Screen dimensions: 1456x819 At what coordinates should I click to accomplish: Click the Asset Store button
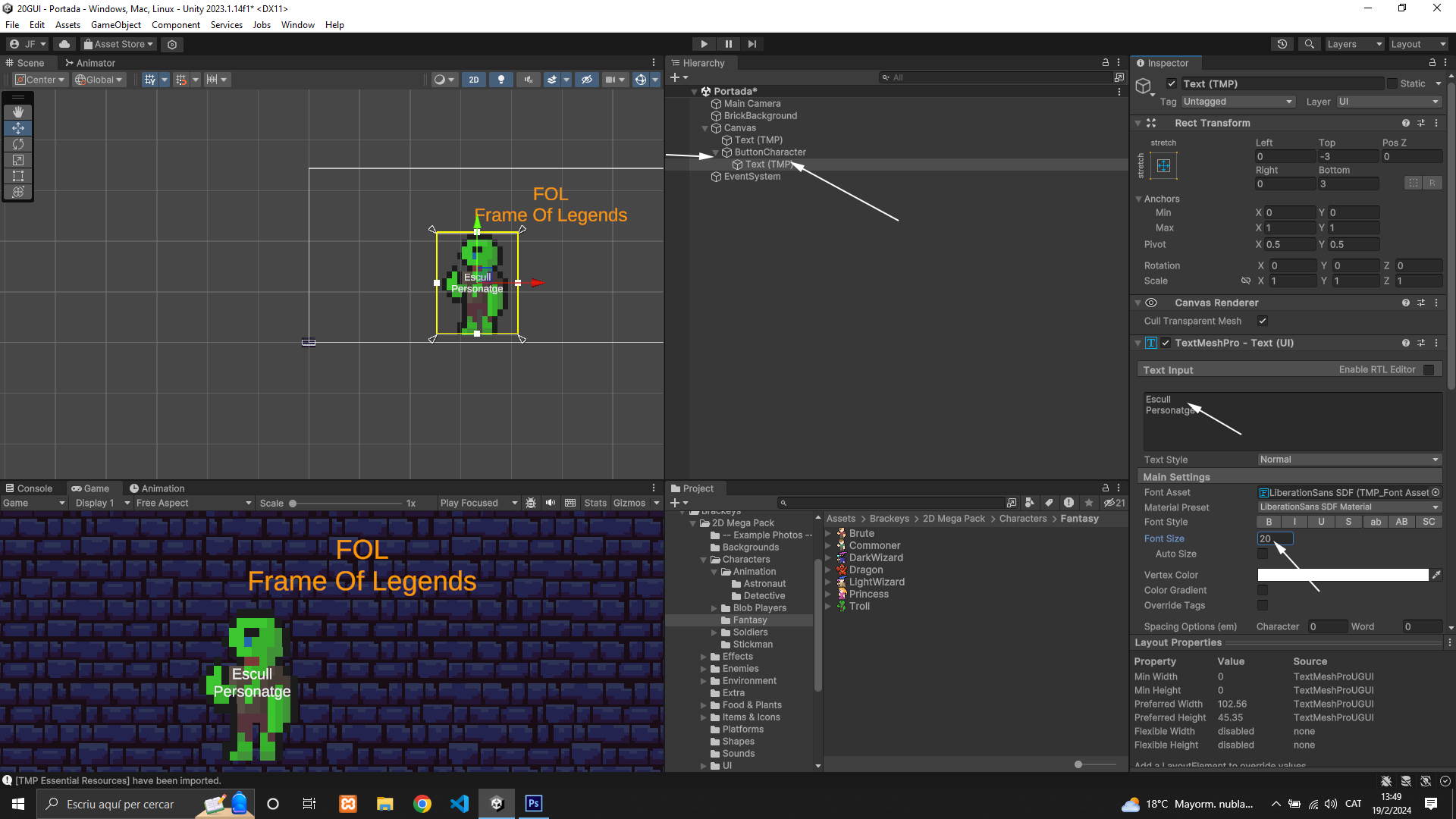click(x=118, y=44)
